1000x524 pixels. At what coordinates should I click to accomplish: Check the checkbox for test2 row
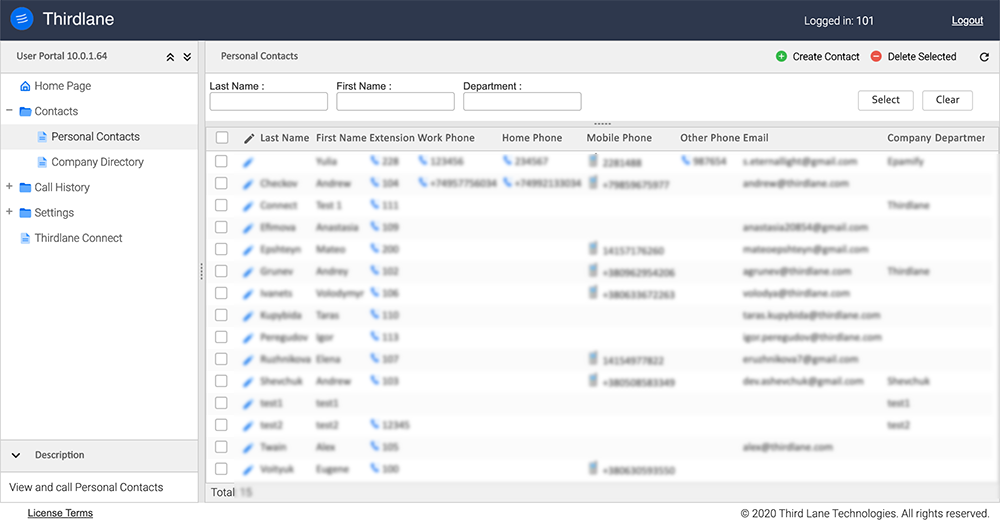coord(221,425)
